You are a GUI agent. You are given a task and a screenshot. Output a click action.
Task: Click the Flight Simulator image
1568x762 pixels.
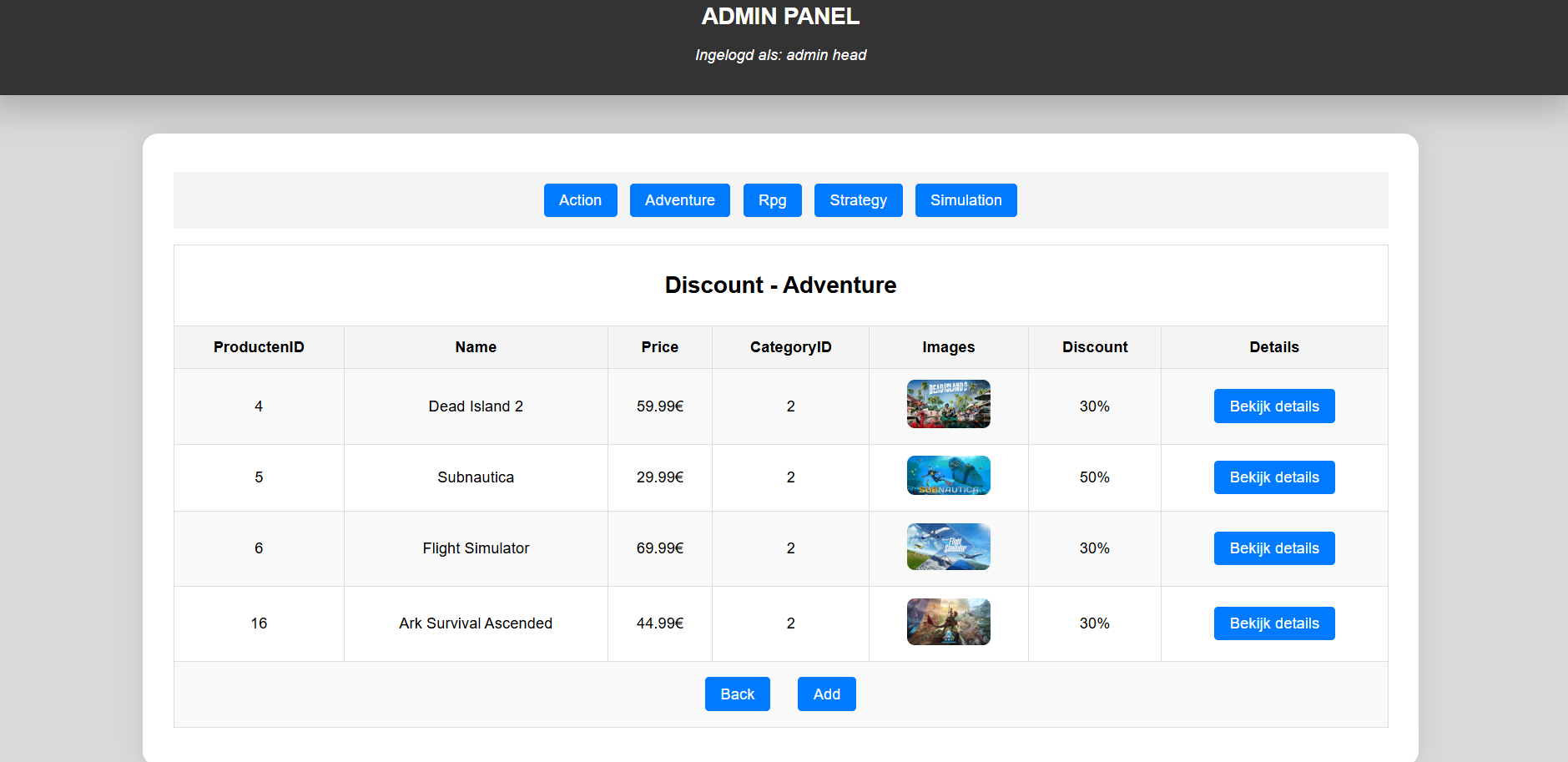point(948,547)
